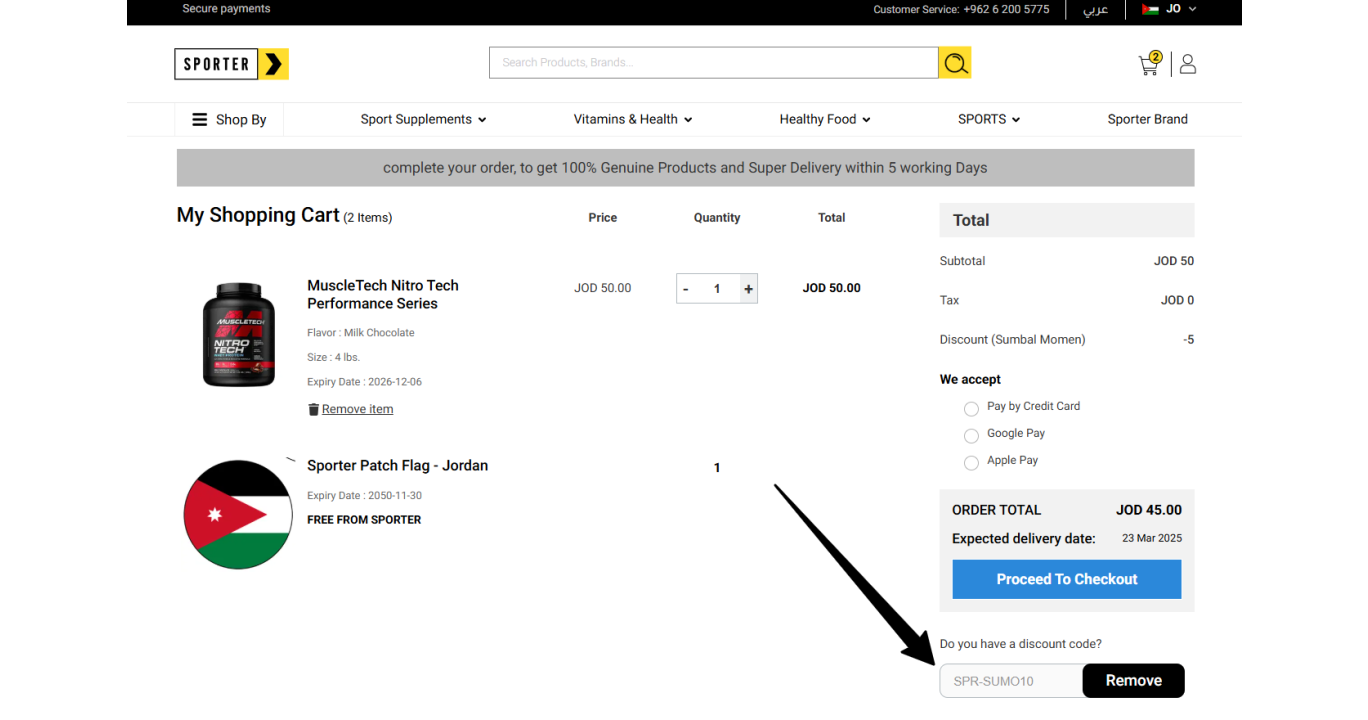Click the search products input field
The width and height of the screenshot is (1368, 720).
[x=713, y=62]
